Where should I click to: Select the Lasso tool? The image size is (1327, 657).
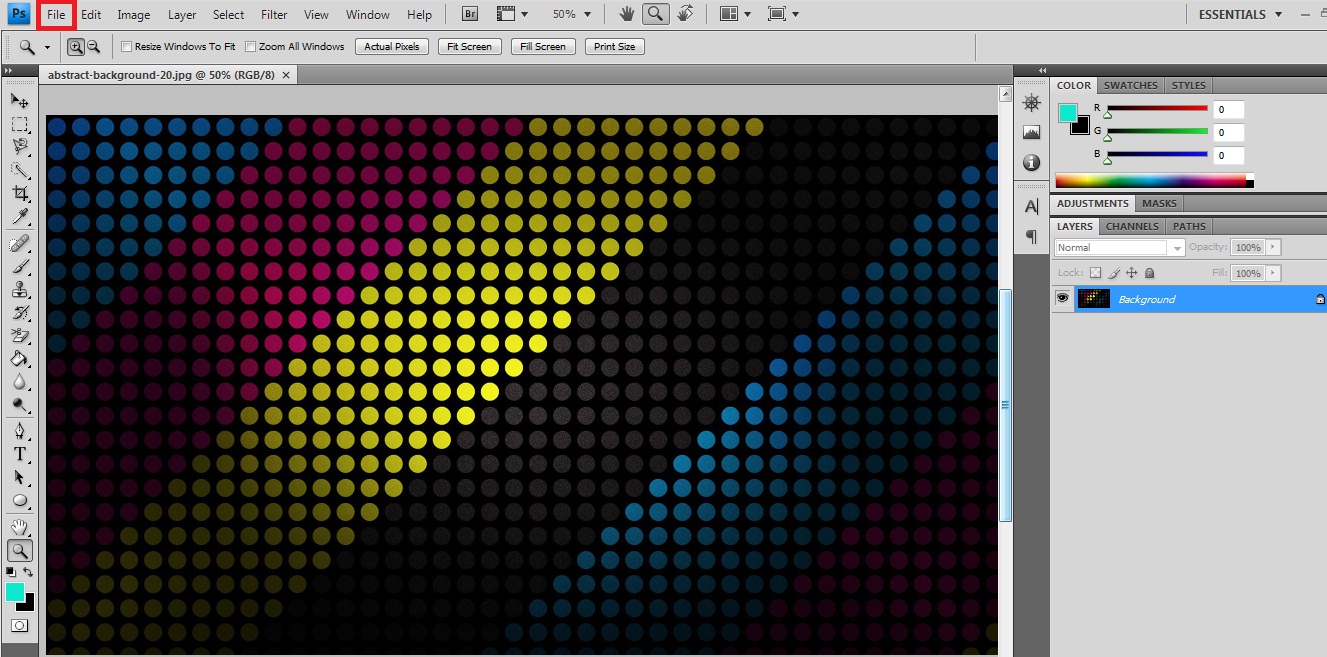pos(20,147)
